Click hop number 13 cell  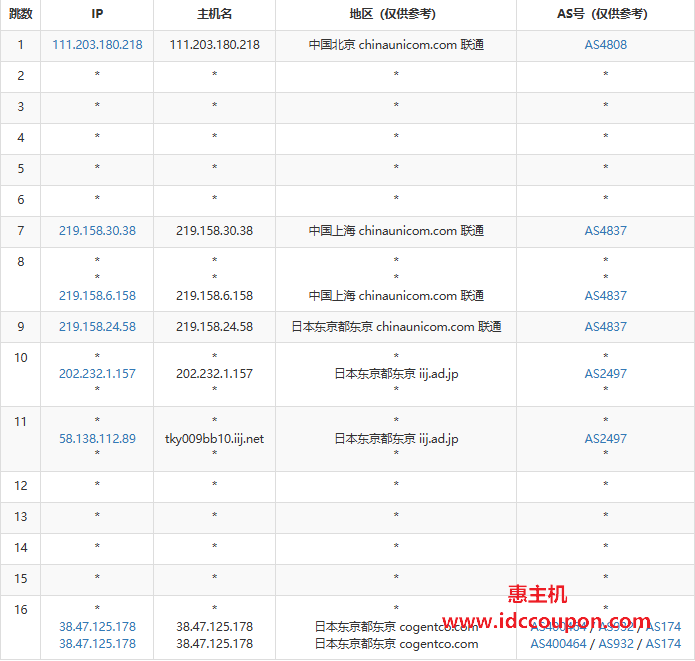coord(20,517)
